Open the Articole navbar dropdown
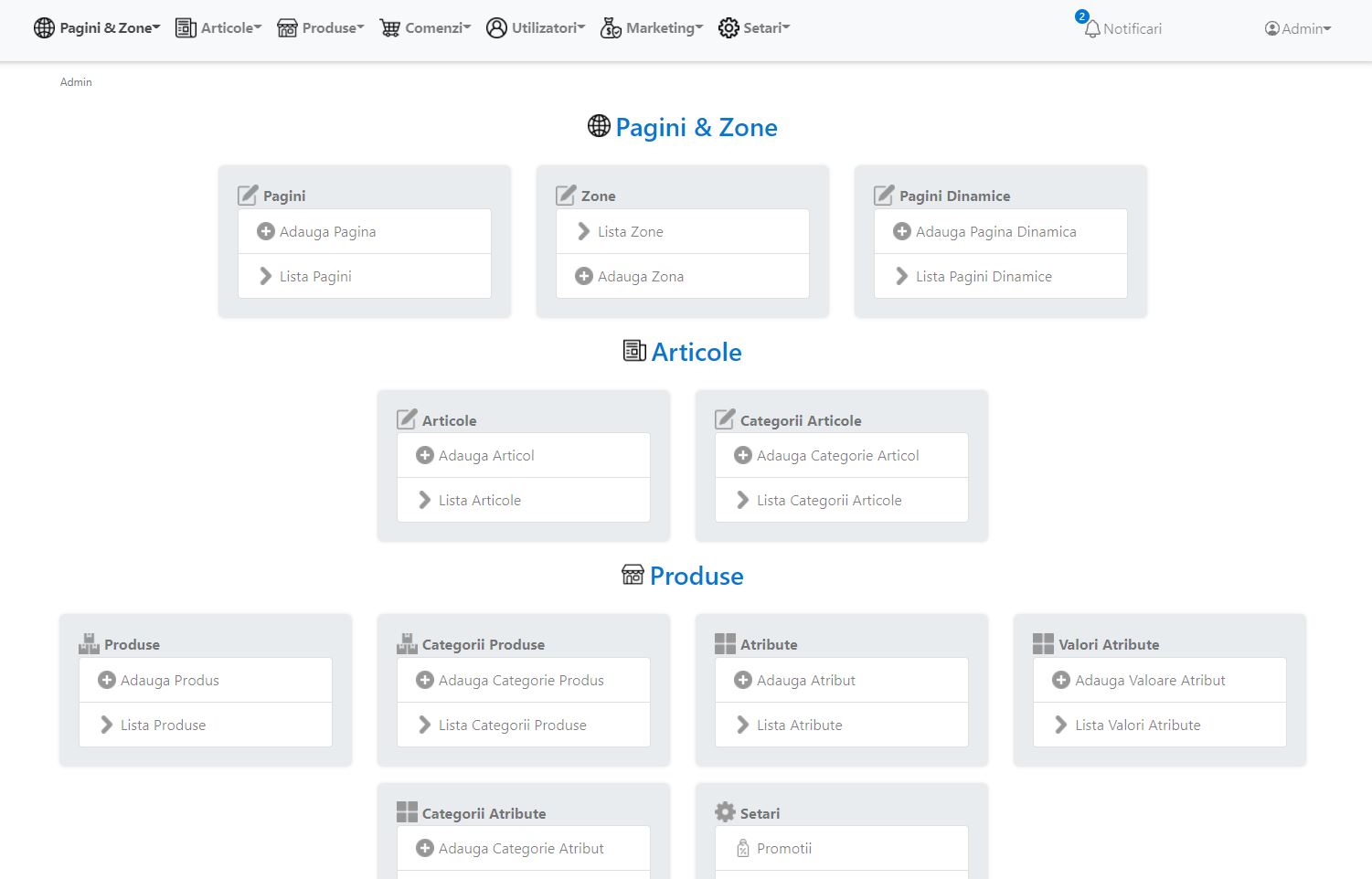The height and width of the screenshot is (879, 1372). coord(218,28)
